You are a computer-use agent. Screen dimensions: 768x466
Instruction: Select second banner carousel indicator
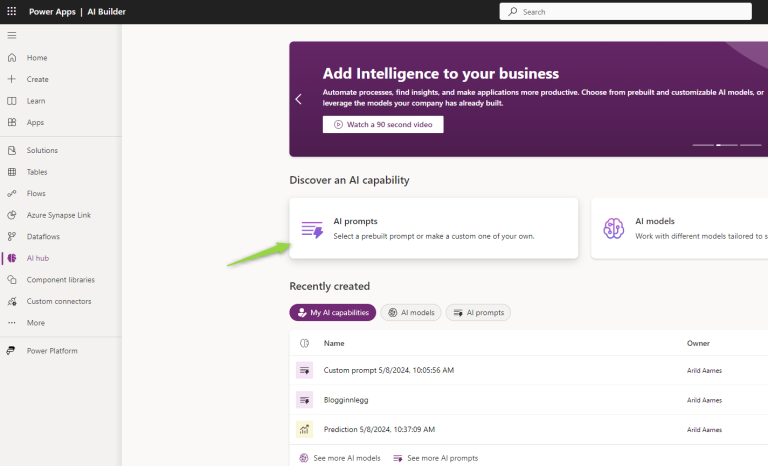pyautogui.click(x=727, y=145)
